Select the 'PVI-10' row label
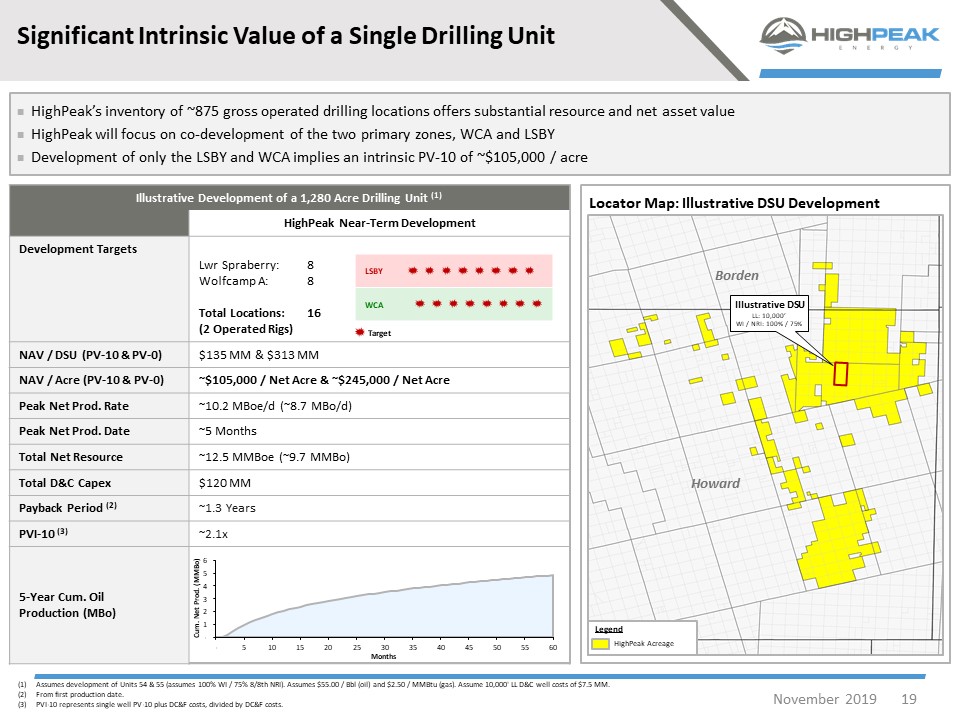 tap(43, 533)
